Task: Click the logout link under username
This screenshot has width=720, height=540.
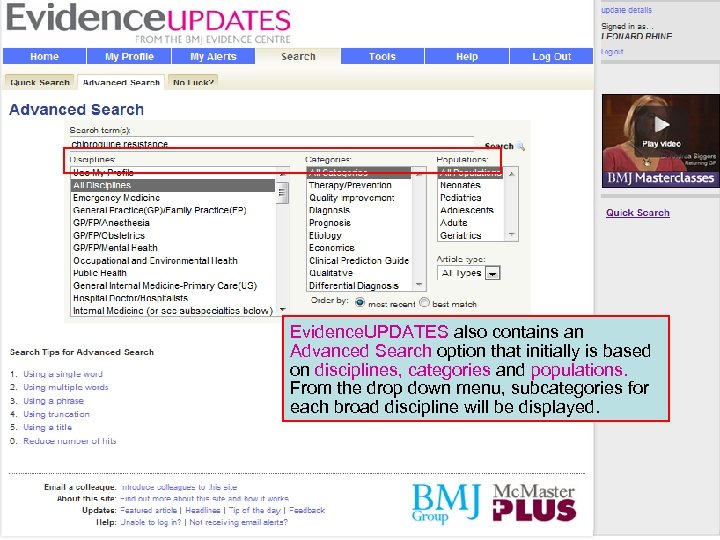Action: [x=612, y=52]
